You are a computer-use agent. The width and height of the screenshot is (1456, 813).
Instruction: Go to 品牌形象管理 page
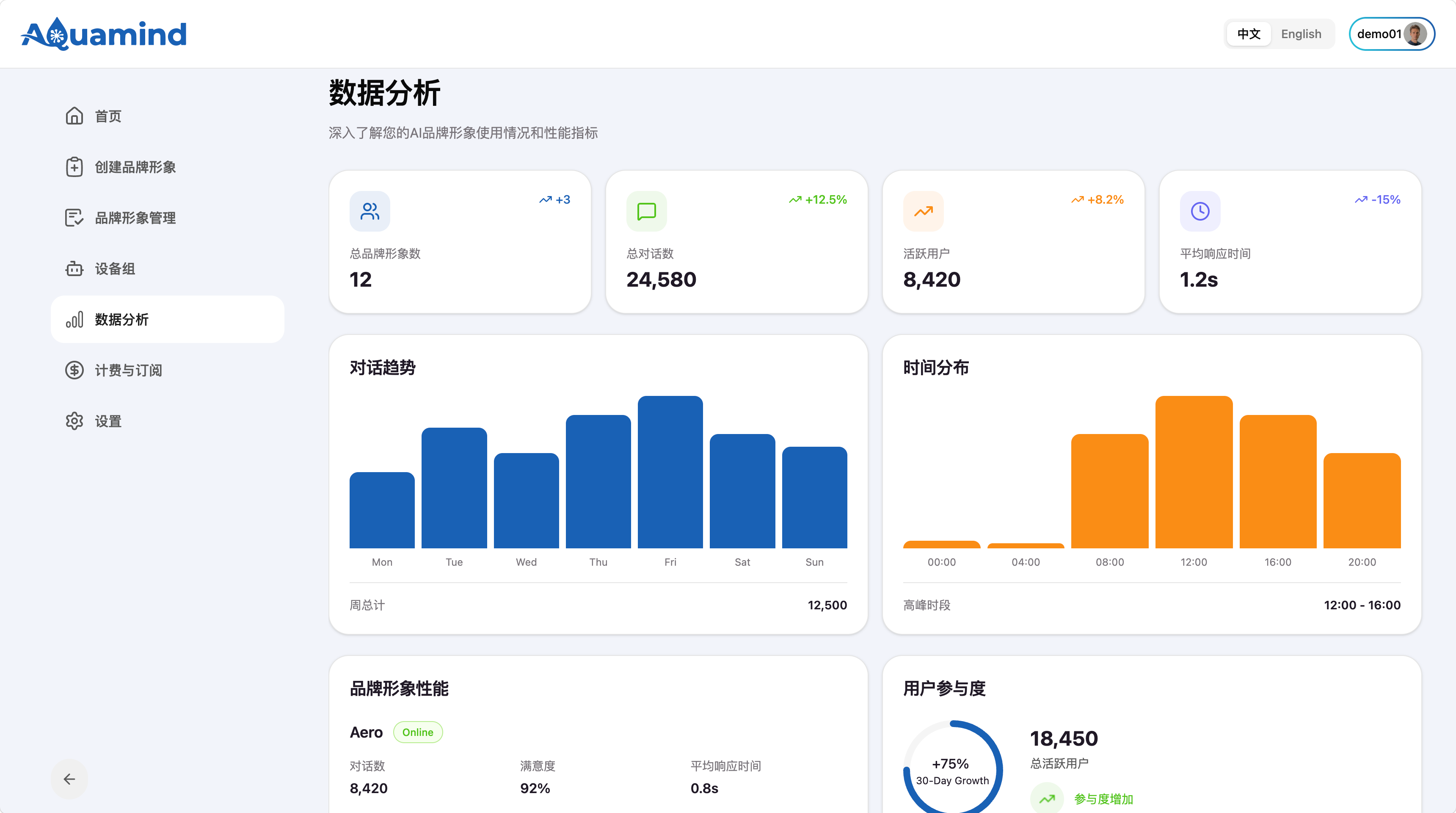pyautogui.click(x=167, y=218)
